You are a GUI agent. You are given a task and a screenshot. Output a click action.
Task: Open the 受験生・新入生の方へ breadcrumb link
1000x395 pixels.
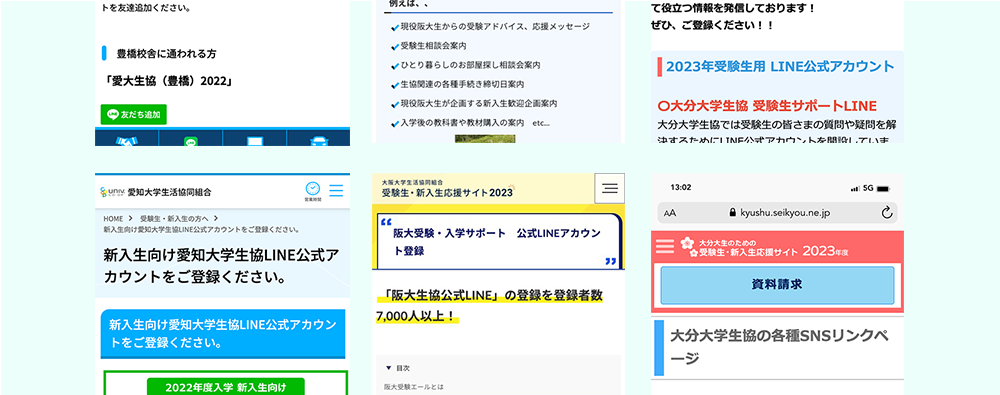point(175,218)
